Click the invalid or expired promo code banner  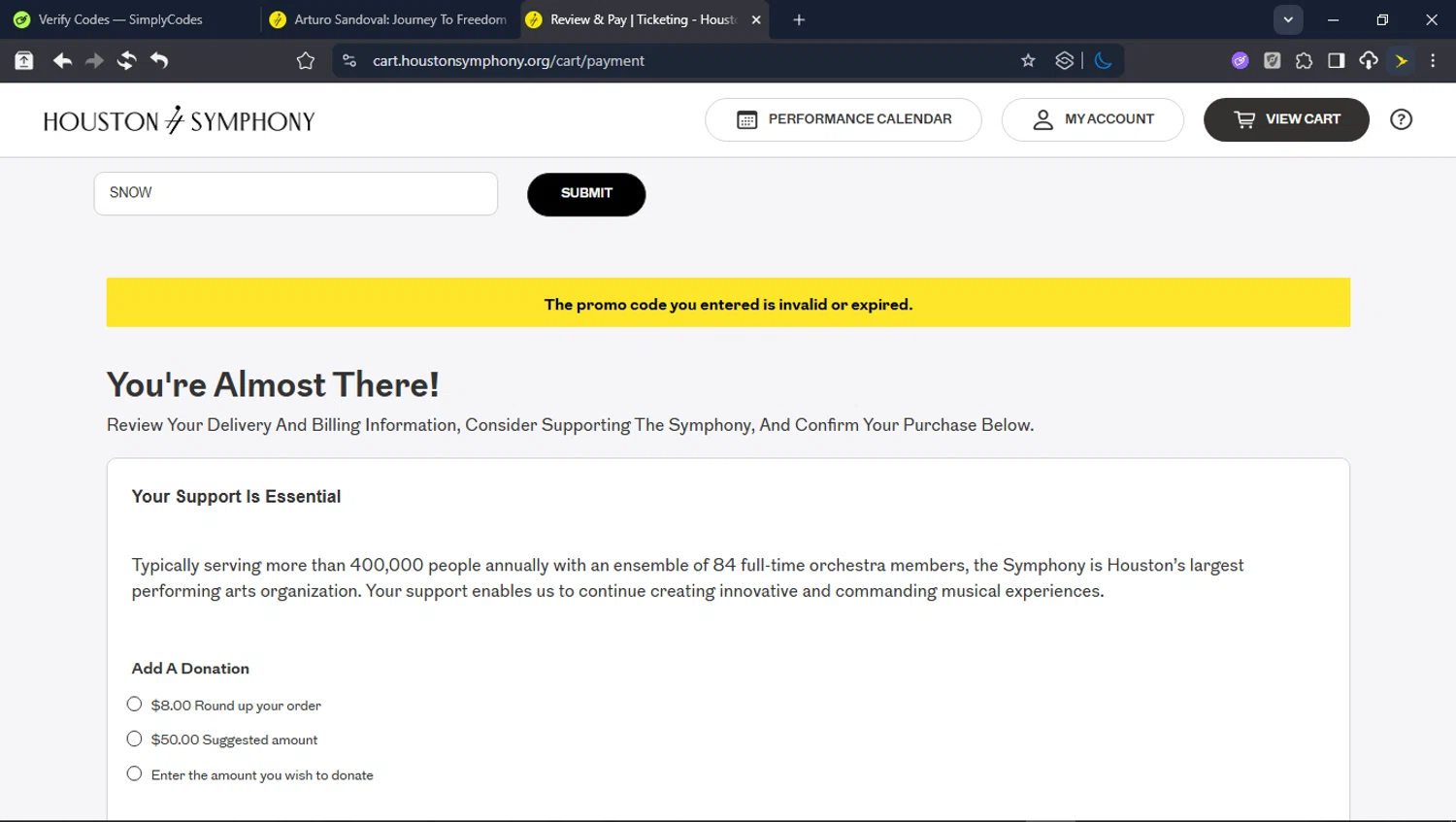pyautogui.click(x=728, y=303)
